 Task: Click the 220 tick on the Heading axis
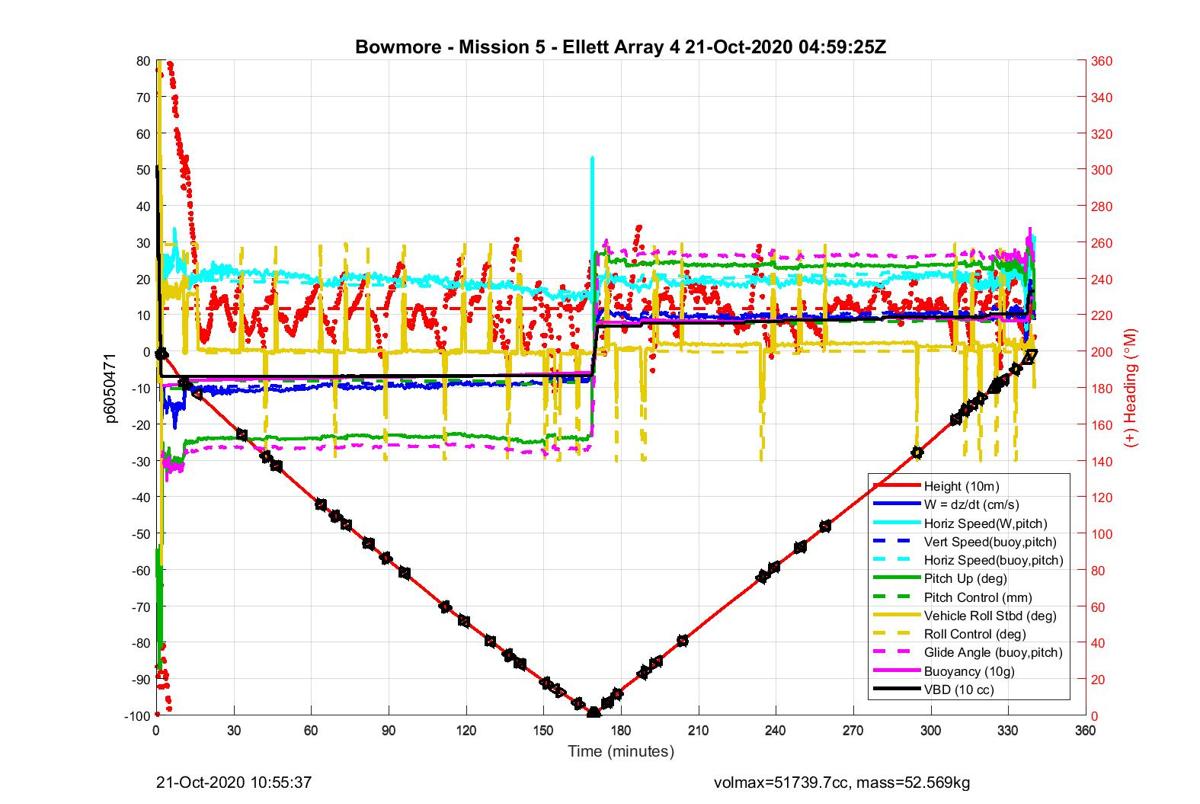tap(1102, 315)
